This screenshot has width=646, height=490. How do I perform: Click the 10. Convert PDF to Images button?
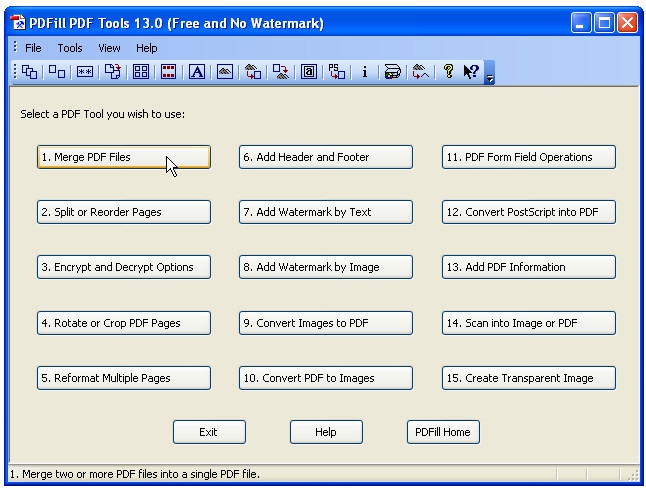pos(326,378)
